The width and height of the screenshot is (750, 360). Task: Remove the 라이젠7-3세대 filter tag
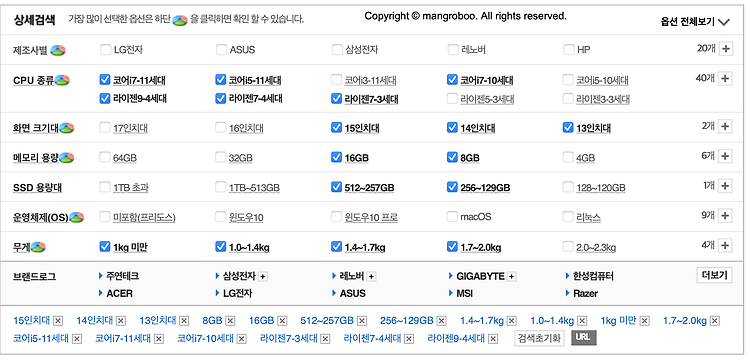pyautogui.click(x=325, y=339)
